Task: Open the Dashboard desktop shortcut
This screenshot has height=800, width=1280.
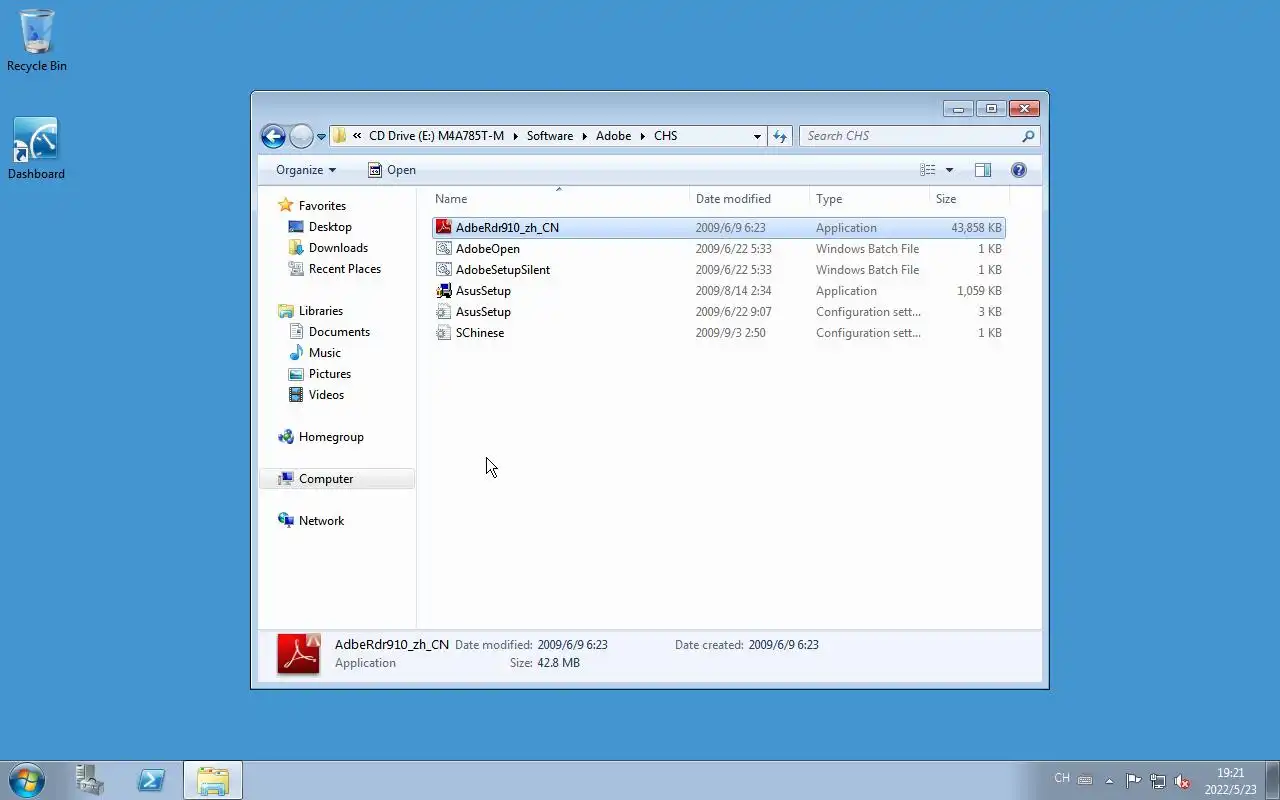Action: [36, 149]
